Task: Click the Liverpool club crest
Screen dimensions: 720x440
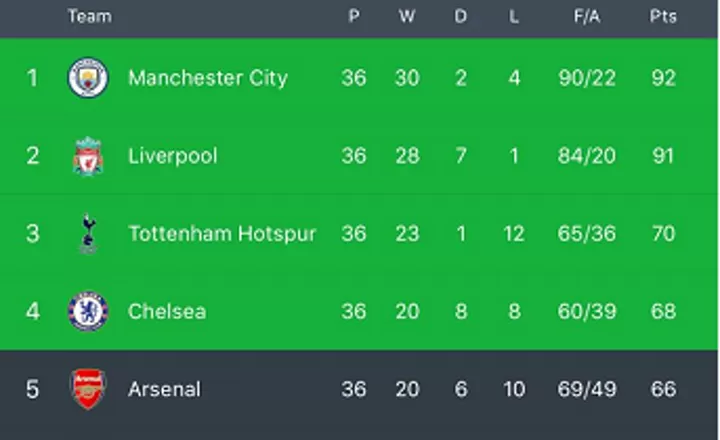Action: coord(88,156)
